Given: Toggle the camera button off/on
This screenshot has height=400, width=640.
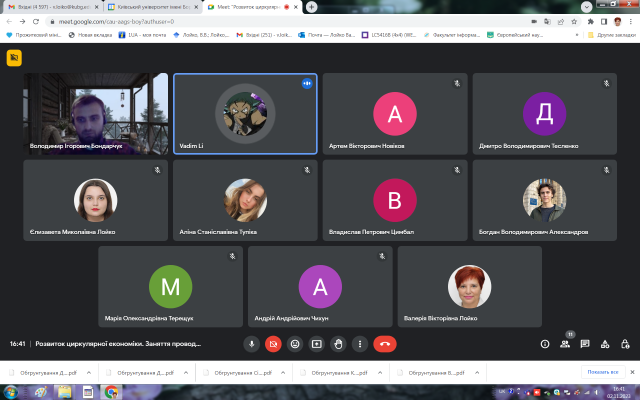Looking at the screenshot, I should [274, 343].
